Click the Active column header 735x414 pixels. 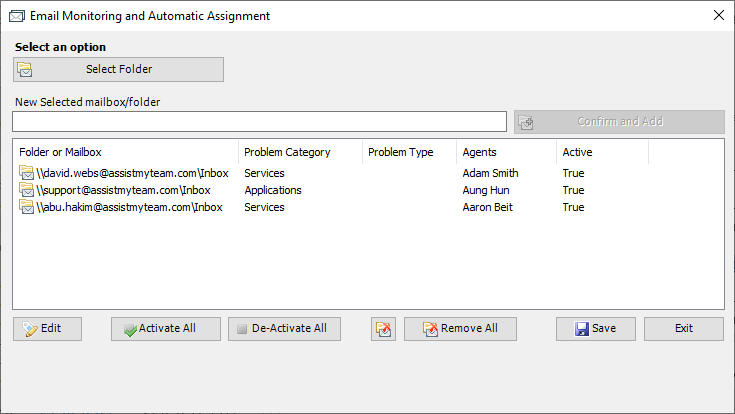click(x=601, y=152)
